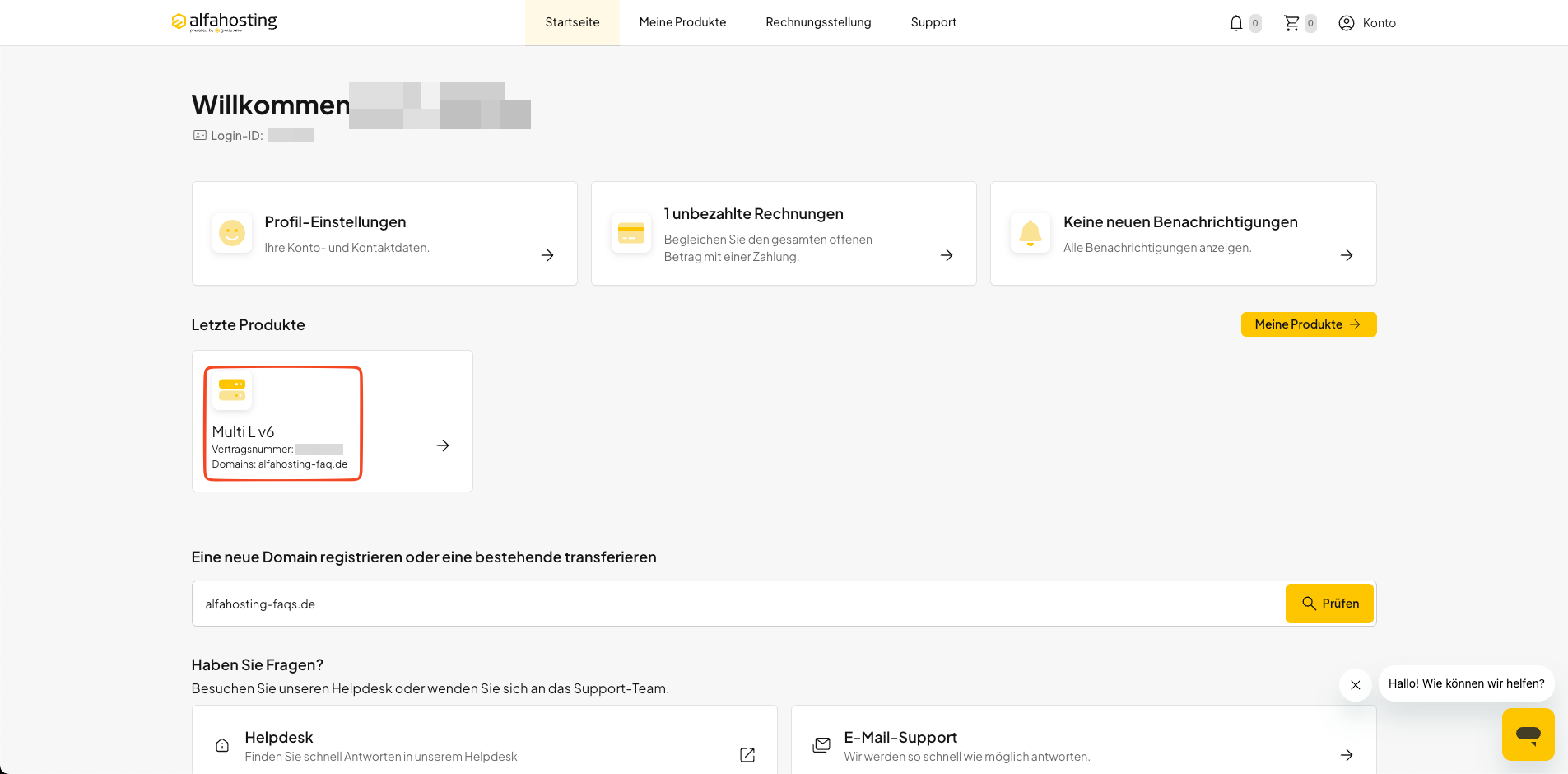Viewport: 1568px width, 774px height.
Task: Open the yellow chat widget button
Action: point(1528,734)
